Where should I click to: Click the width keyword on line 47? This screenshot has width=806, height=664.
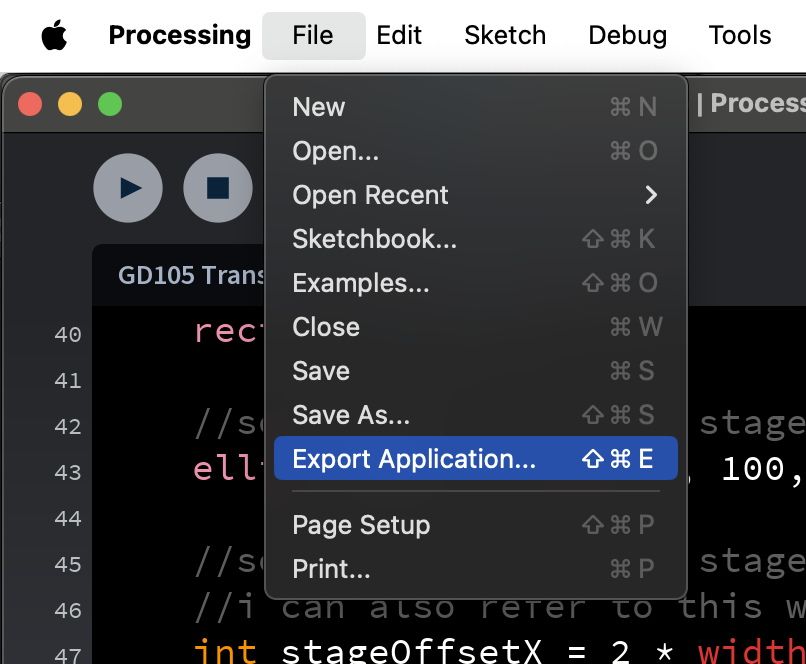752,652
